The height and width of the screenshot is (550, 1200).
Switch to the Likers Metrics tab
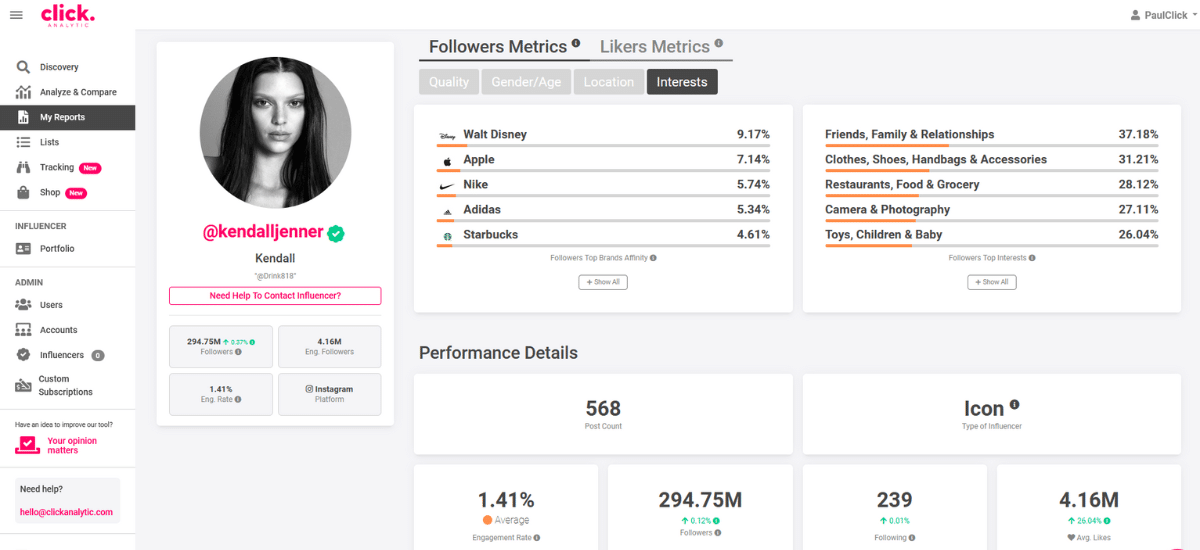click(655, 47)
